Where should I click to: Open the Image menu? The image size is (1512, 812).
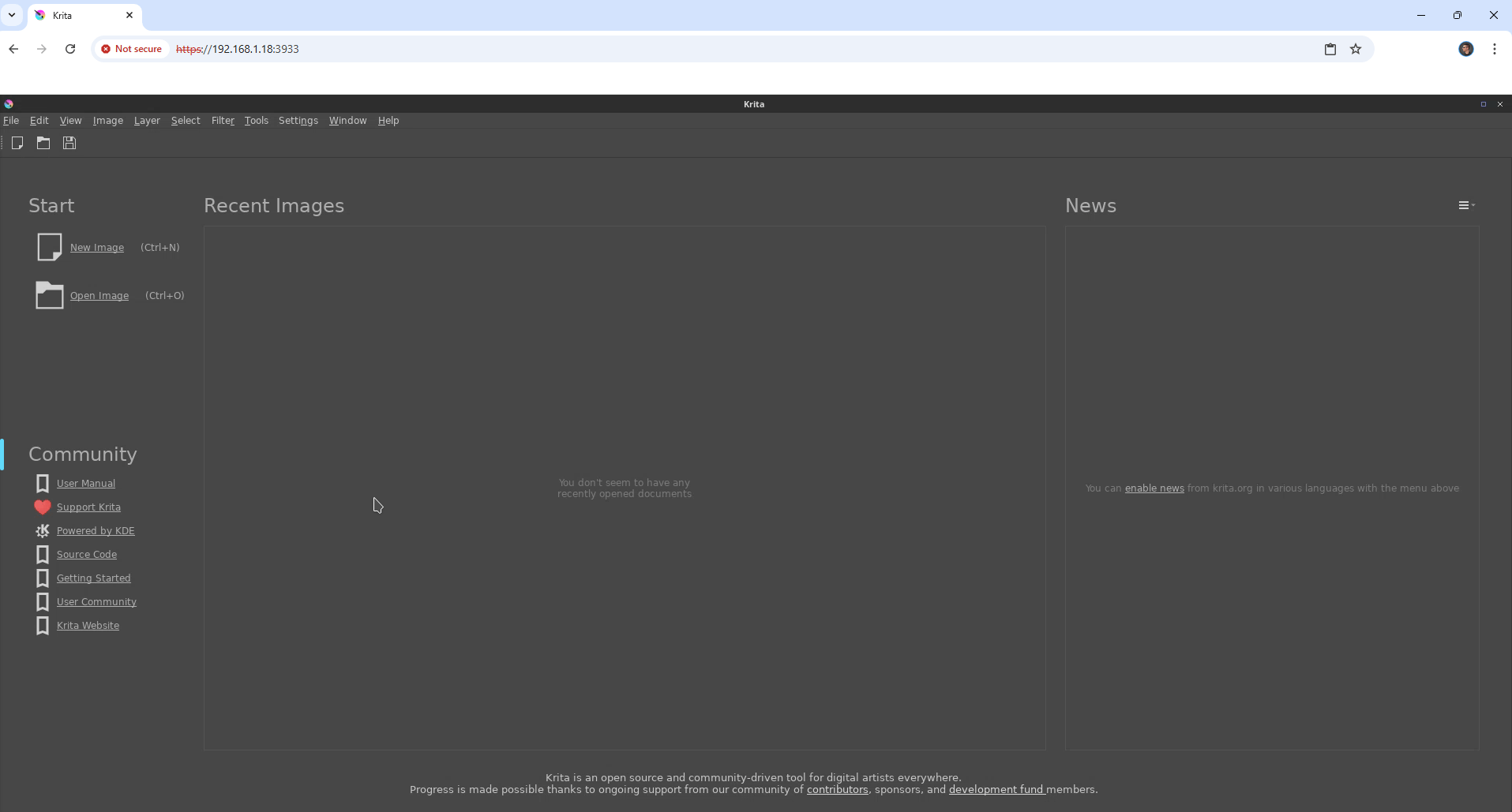tap(108, 121)
